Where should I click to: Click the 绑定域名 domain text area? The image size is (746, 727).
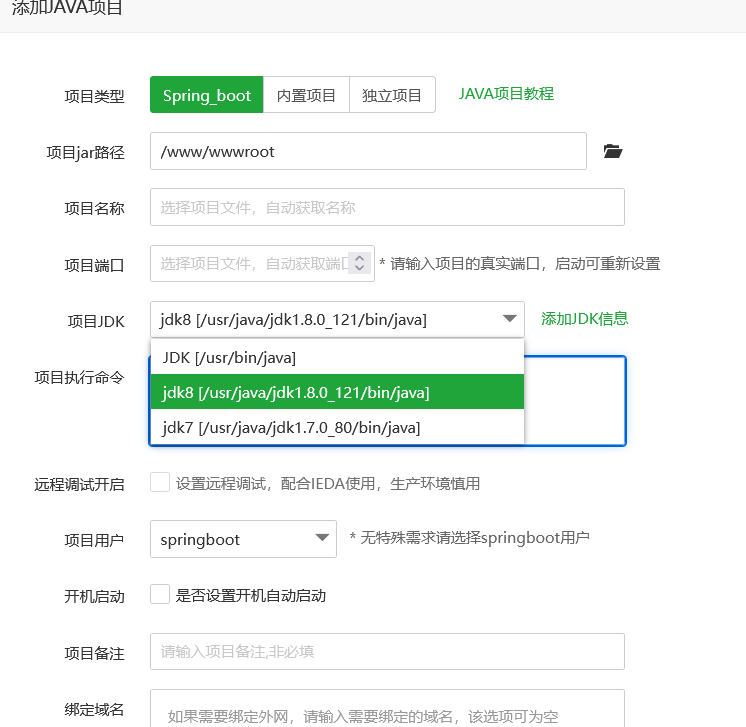pos(387,708)
